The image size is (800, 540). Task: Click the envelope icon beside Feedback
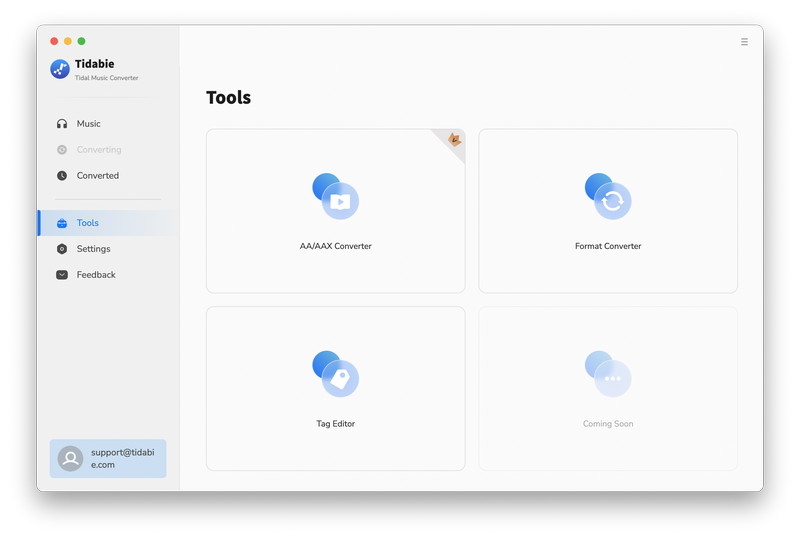(x=62, y=275)
